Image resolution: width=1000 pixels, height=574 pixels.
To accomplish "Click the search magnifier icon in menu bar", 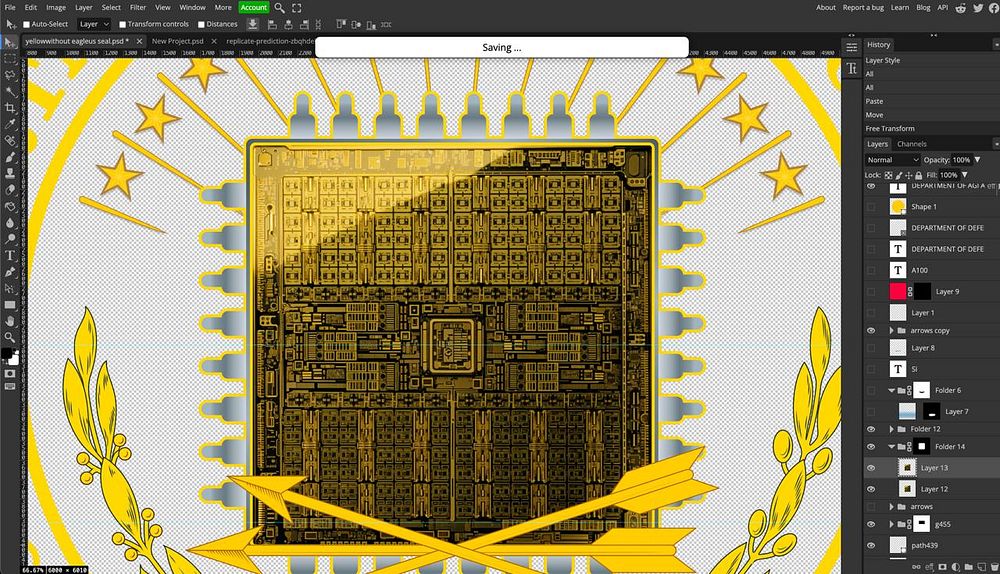I will (x=279, y=8).
